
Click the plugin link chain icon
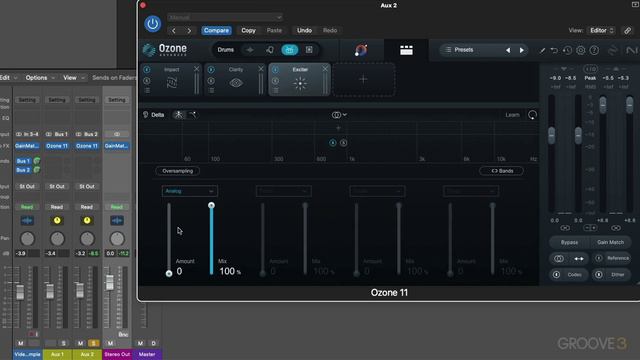628,31
